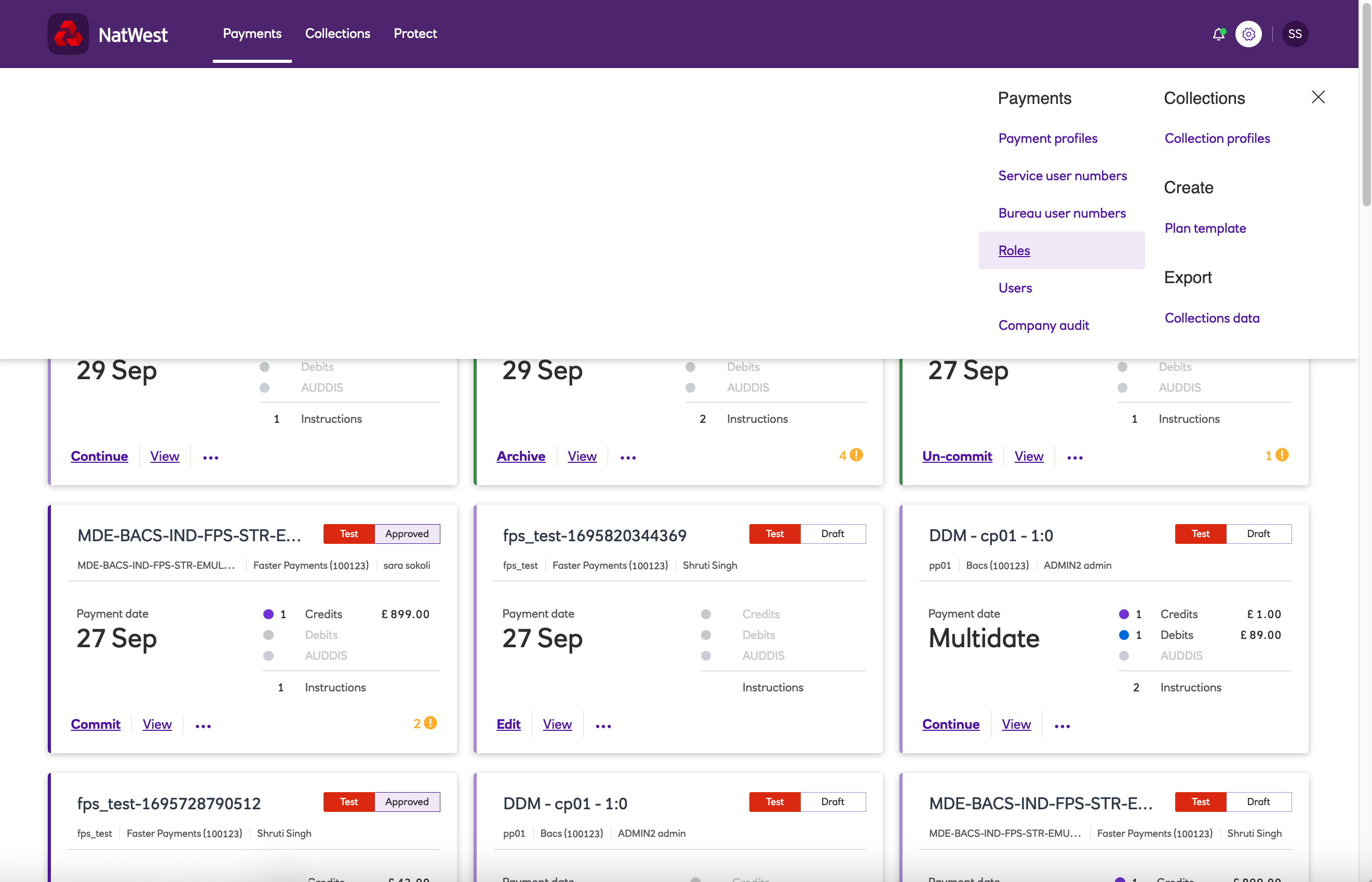Viewport: 1372px width, 882px height.
Task: Click the Test badge on DDM Multidate card
Action: point(1200,534)
